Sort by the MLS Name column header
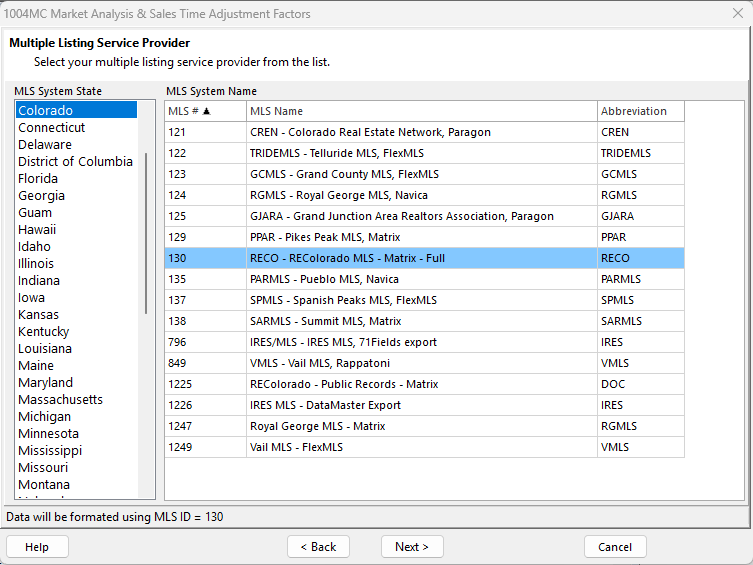This screenshot has width=753, height=565. pos(422,111)
